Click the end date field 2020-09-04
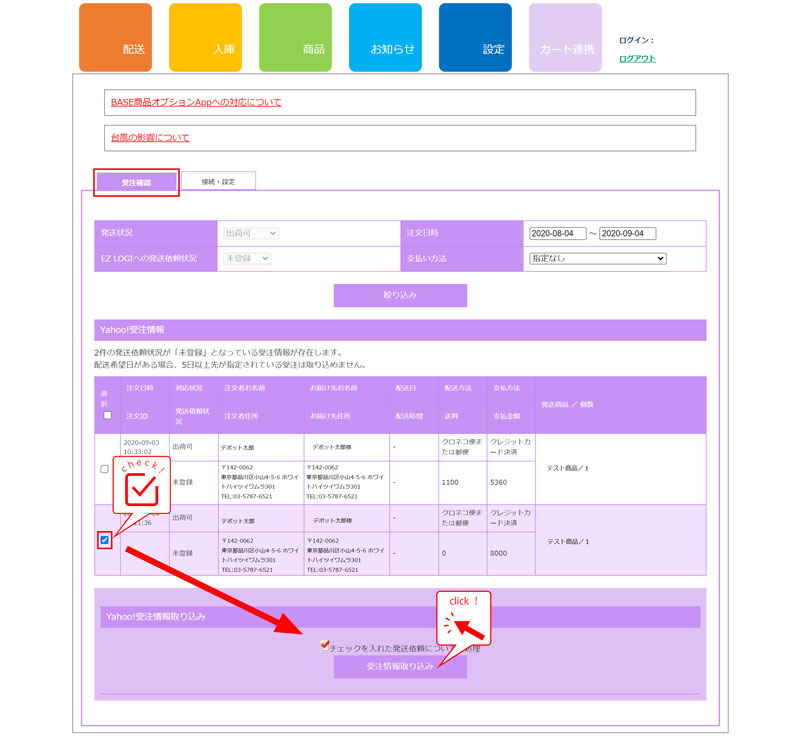 pos(627,233)
